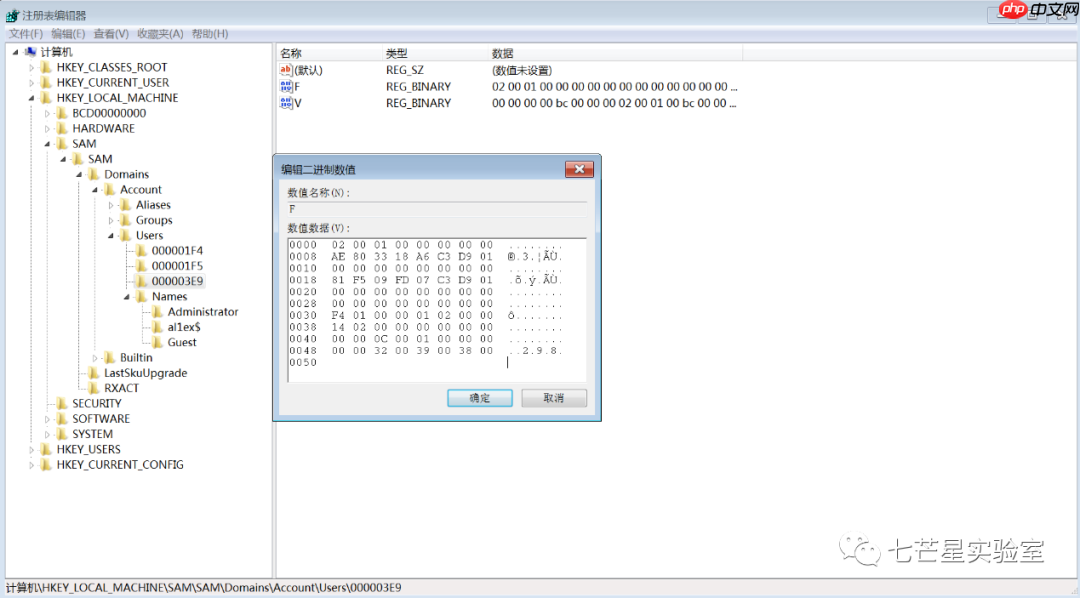Click the binary data icon beside value V
Viewport: 1080px width, 598px height.
pyautogui.click(x=285, y=103)
